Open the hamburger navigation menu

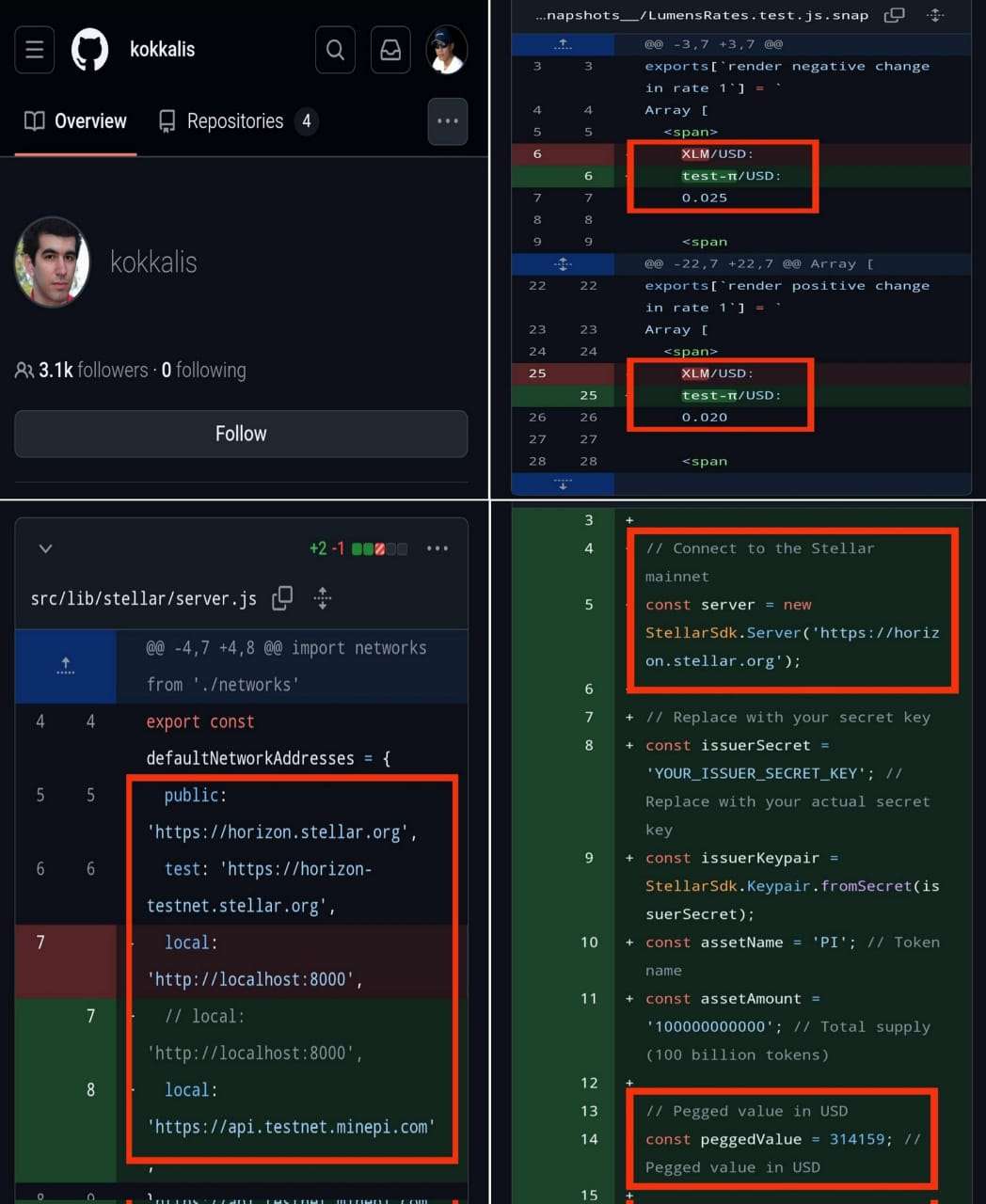coord(35,49)
